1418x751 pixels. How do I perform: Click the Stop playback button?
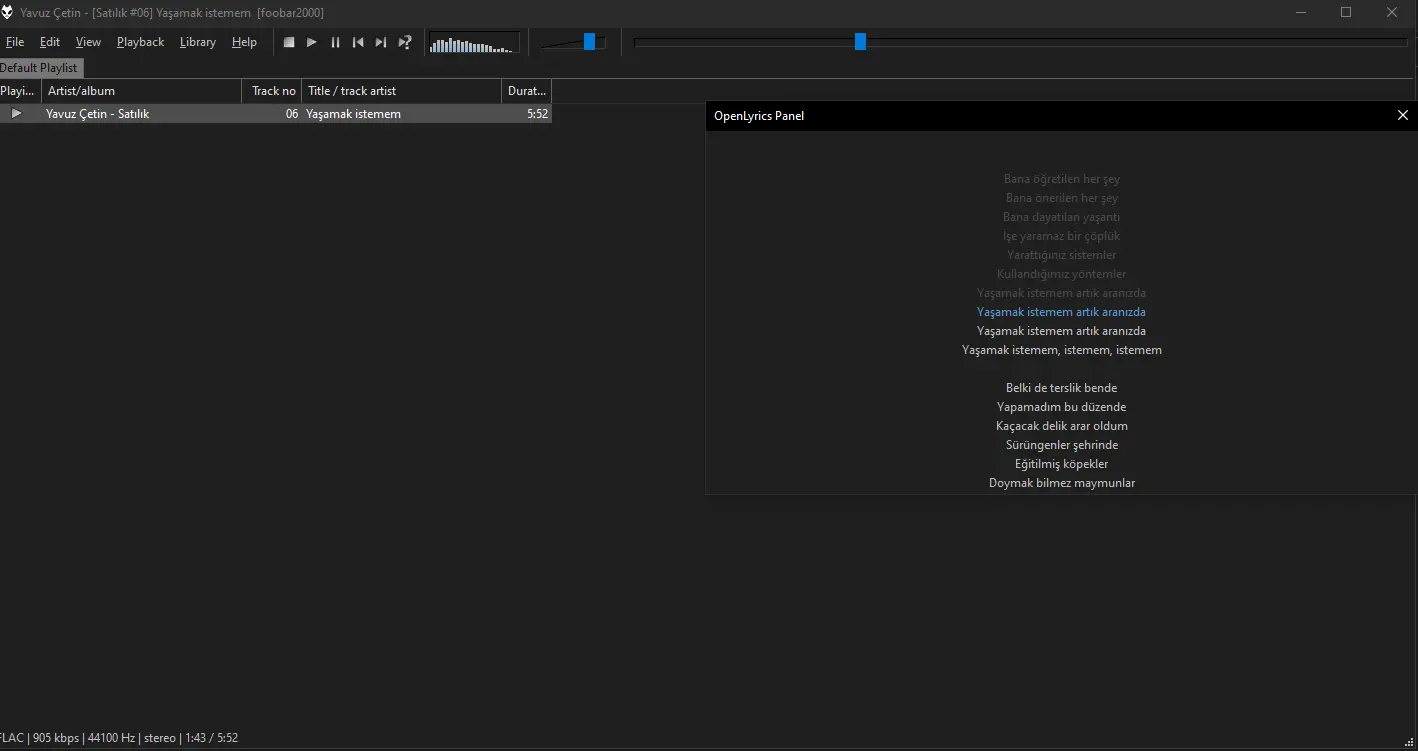(x=289, y=42)
